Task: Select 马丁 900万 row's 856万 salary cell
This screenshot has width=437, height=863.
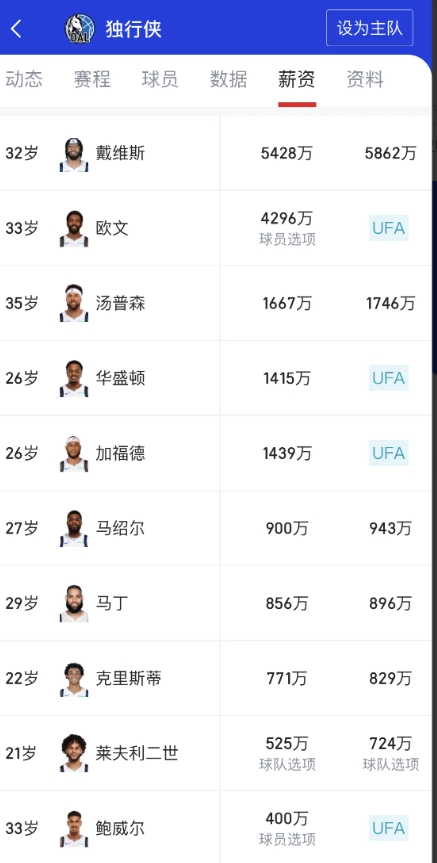Action: click(287, 604)
